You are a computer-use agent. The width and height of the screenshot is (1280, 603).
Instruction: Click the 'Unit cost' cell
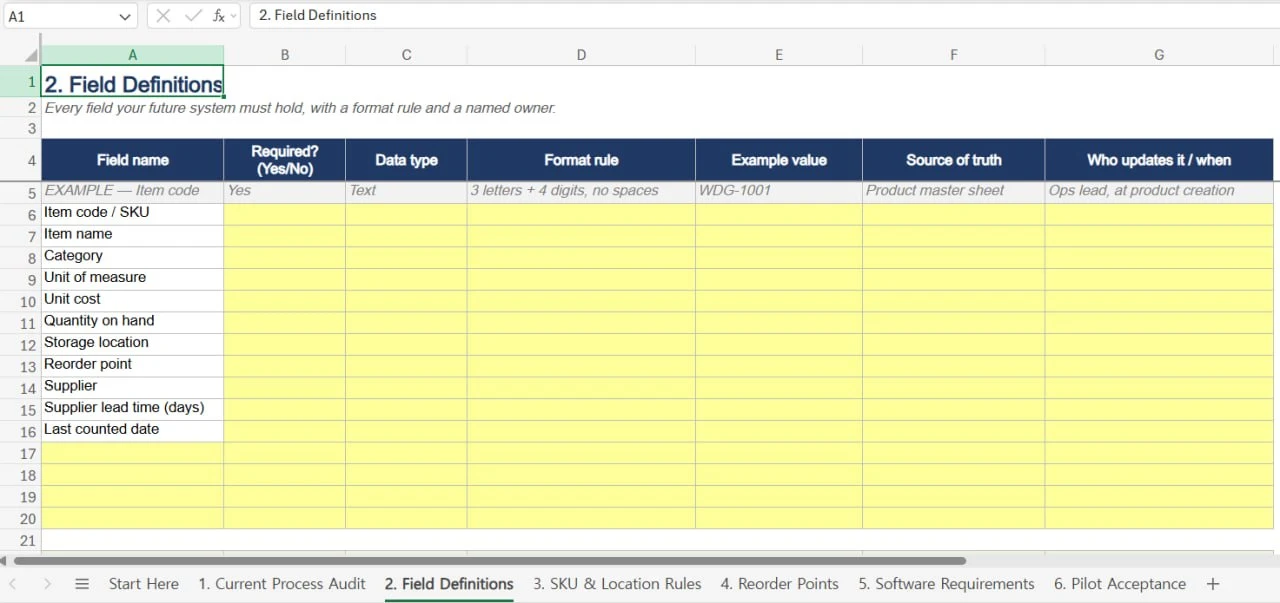tap(132, 300)
